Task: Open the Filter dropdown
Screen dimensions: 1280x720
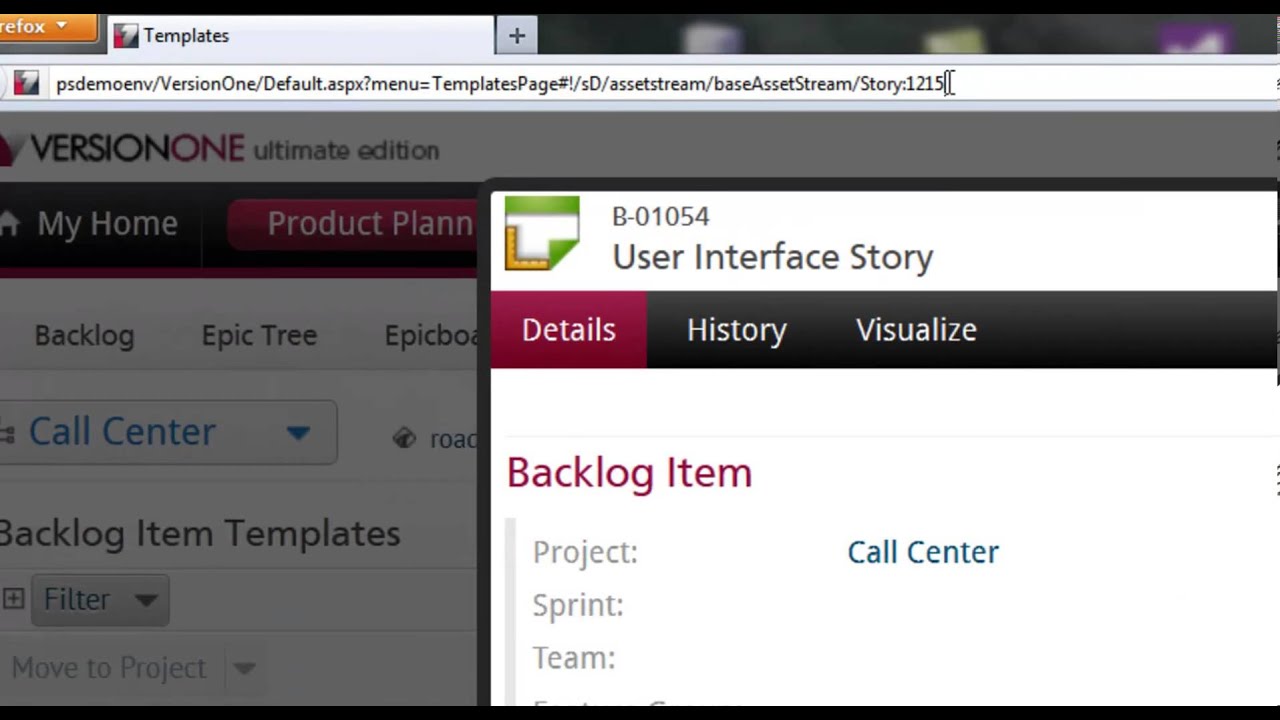Action: click(100, 599)
